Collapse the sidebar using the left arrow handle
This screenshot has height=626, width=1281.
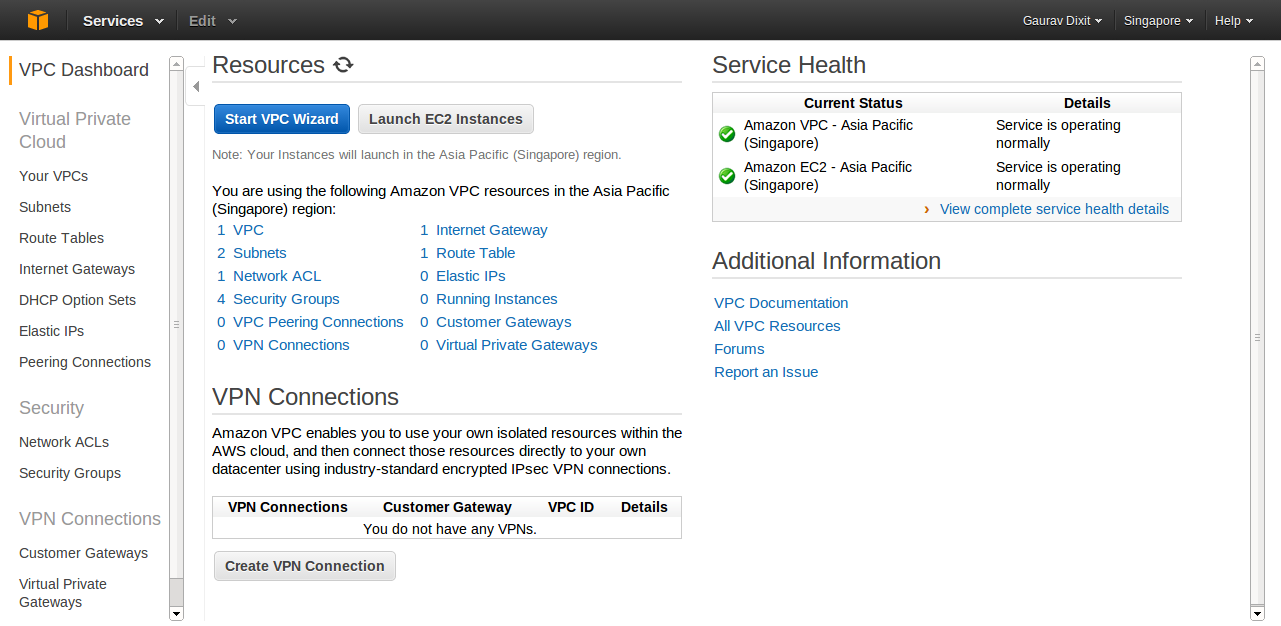[x=196, y=87]
